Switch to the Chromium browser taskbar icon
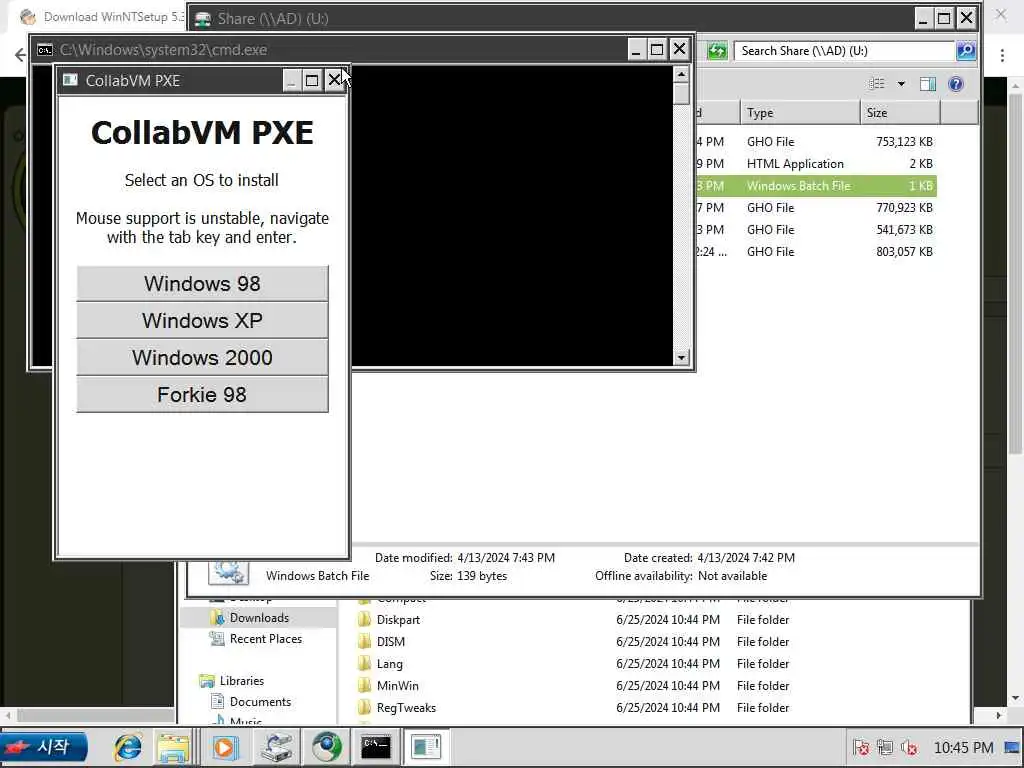 coord(327,747)
